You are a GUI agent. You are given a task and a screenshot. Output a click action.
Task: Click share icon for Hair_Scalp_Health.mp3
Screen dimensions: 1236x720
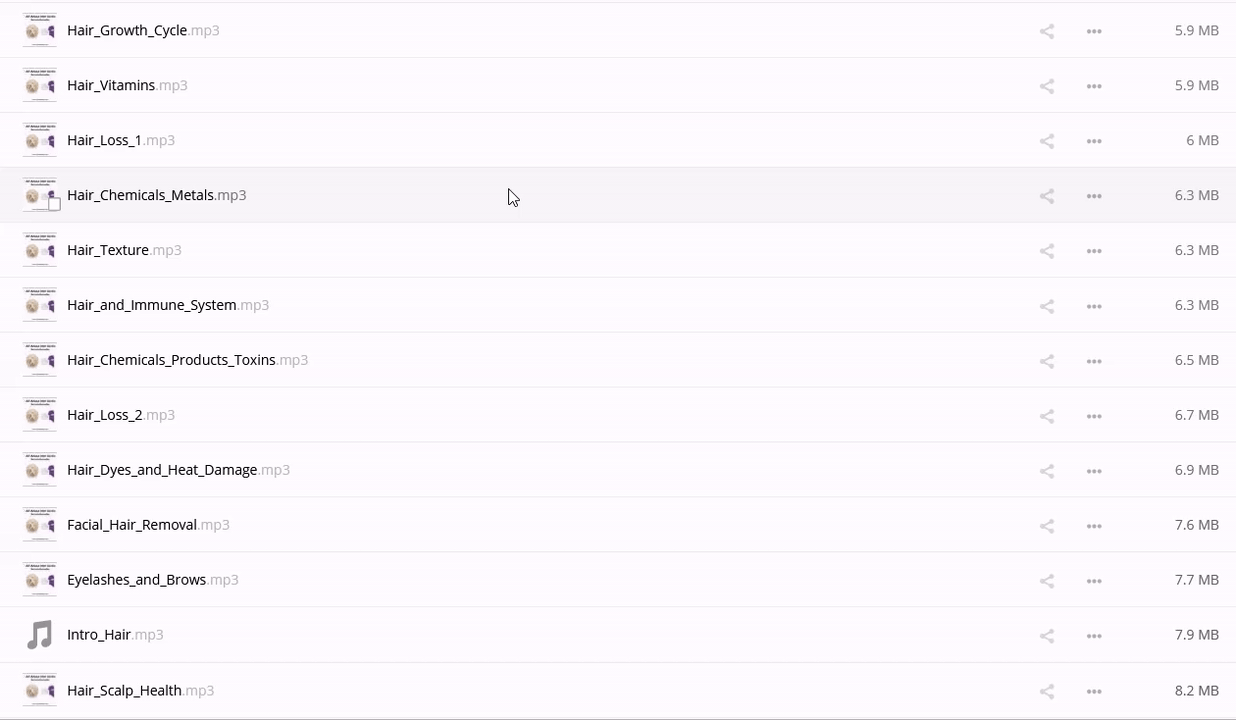(1047, 691)
